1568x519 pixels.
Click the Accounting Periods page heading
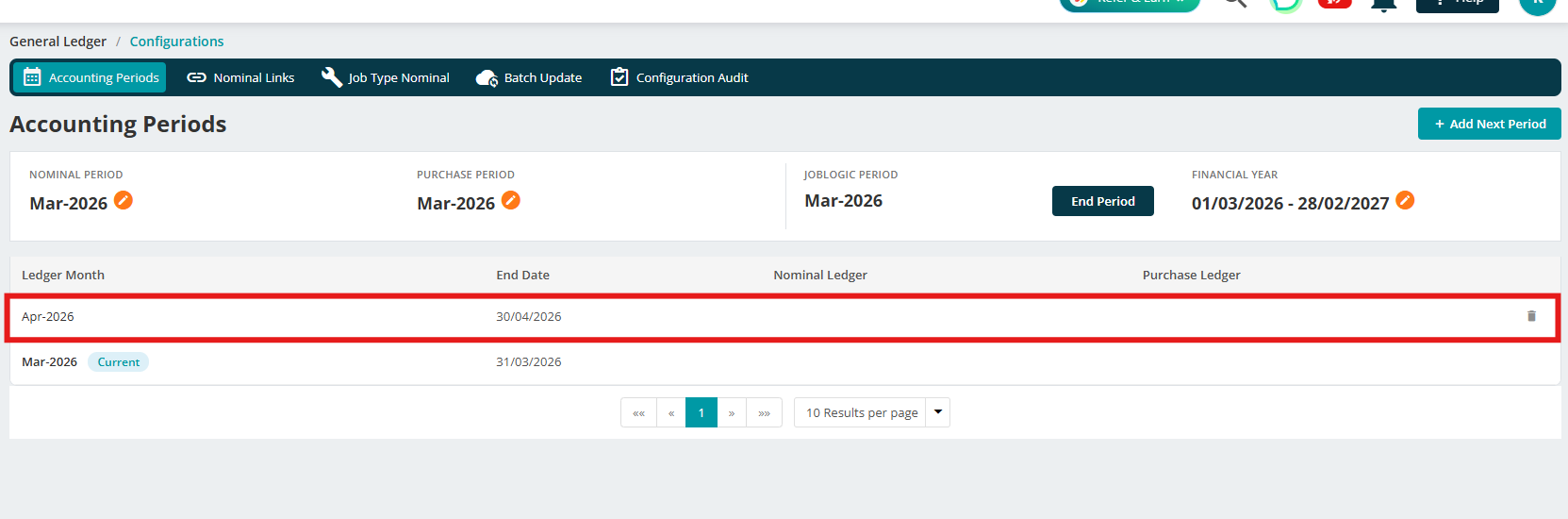tap(118, 124)
